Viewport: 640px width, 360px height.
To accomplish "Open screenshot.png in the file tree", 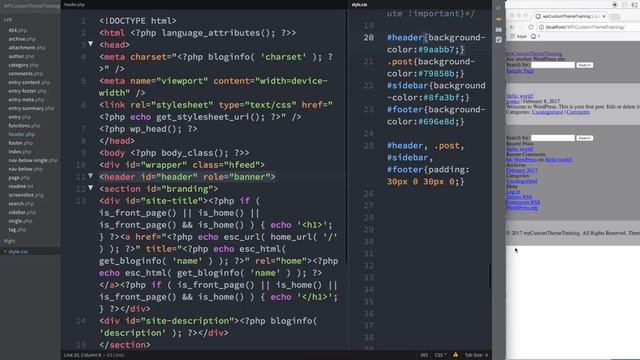I will (x=26, y=195).
